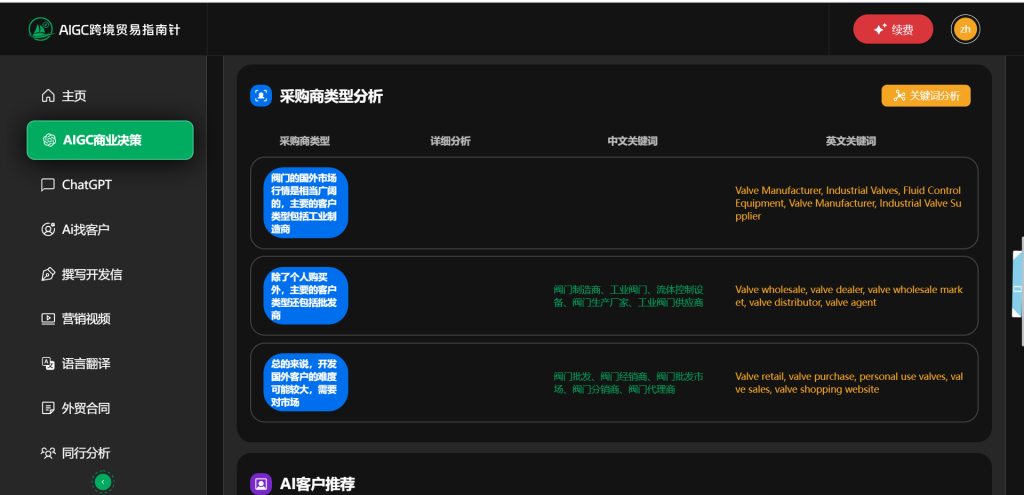
Task: Click the ChatGPT chat bubble icon
Action: pyautogui.click(x=48, y=185)
